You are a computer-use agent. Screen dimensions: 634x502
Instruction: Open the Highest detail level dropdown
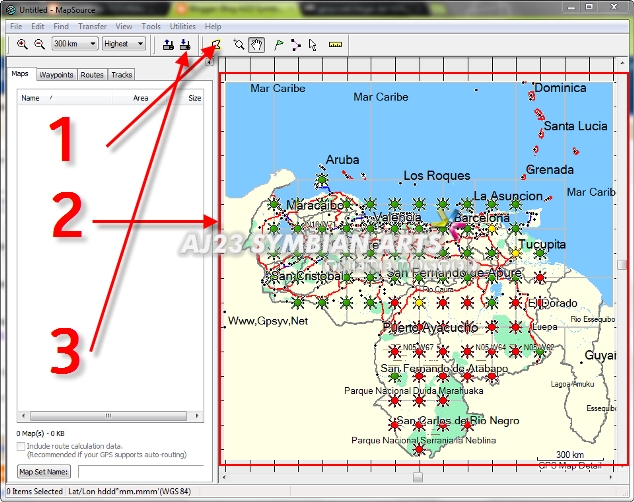click(x=124, y=44)
